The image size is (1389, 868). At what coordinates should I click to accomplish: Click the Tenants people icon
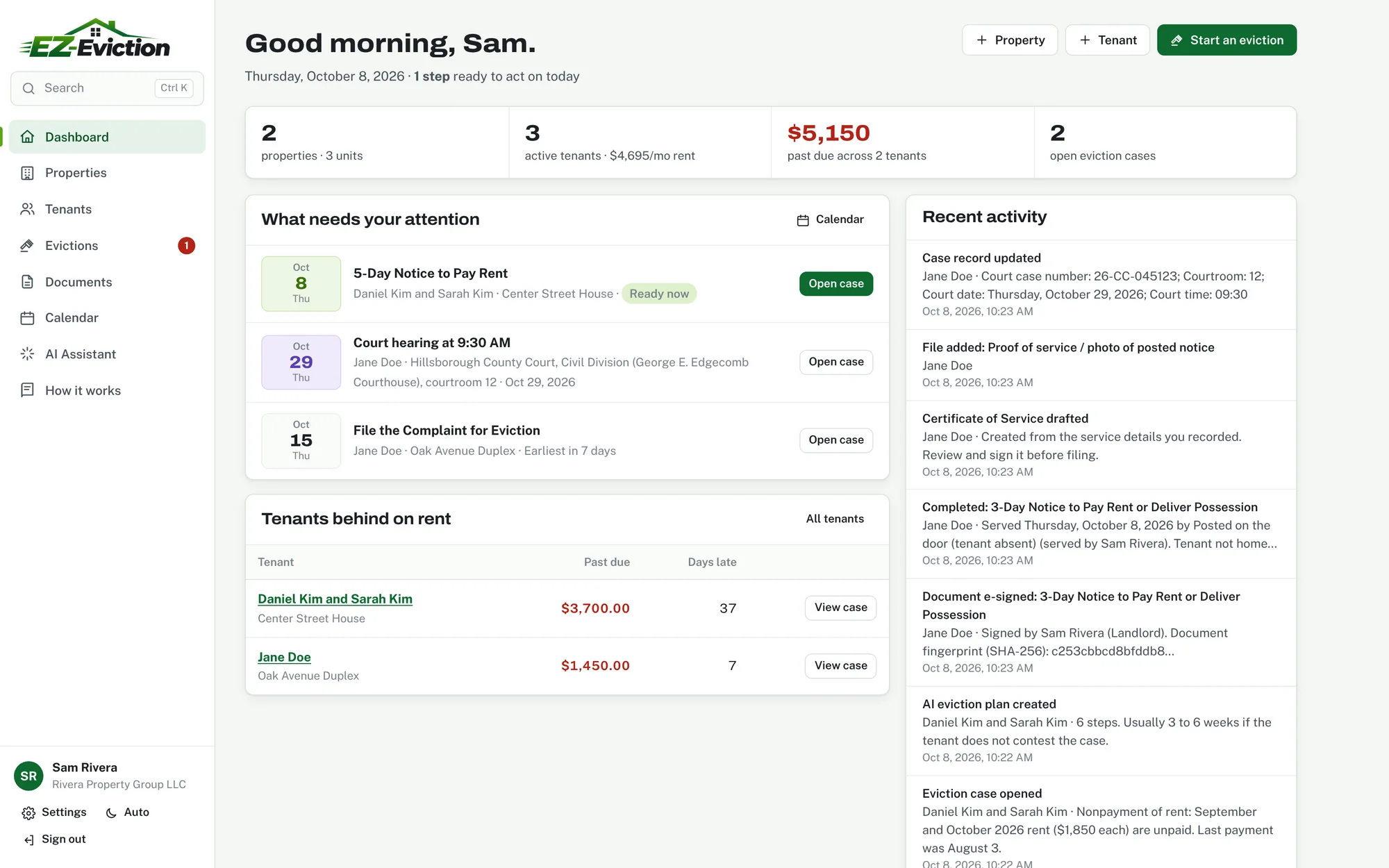click(28, 209)
